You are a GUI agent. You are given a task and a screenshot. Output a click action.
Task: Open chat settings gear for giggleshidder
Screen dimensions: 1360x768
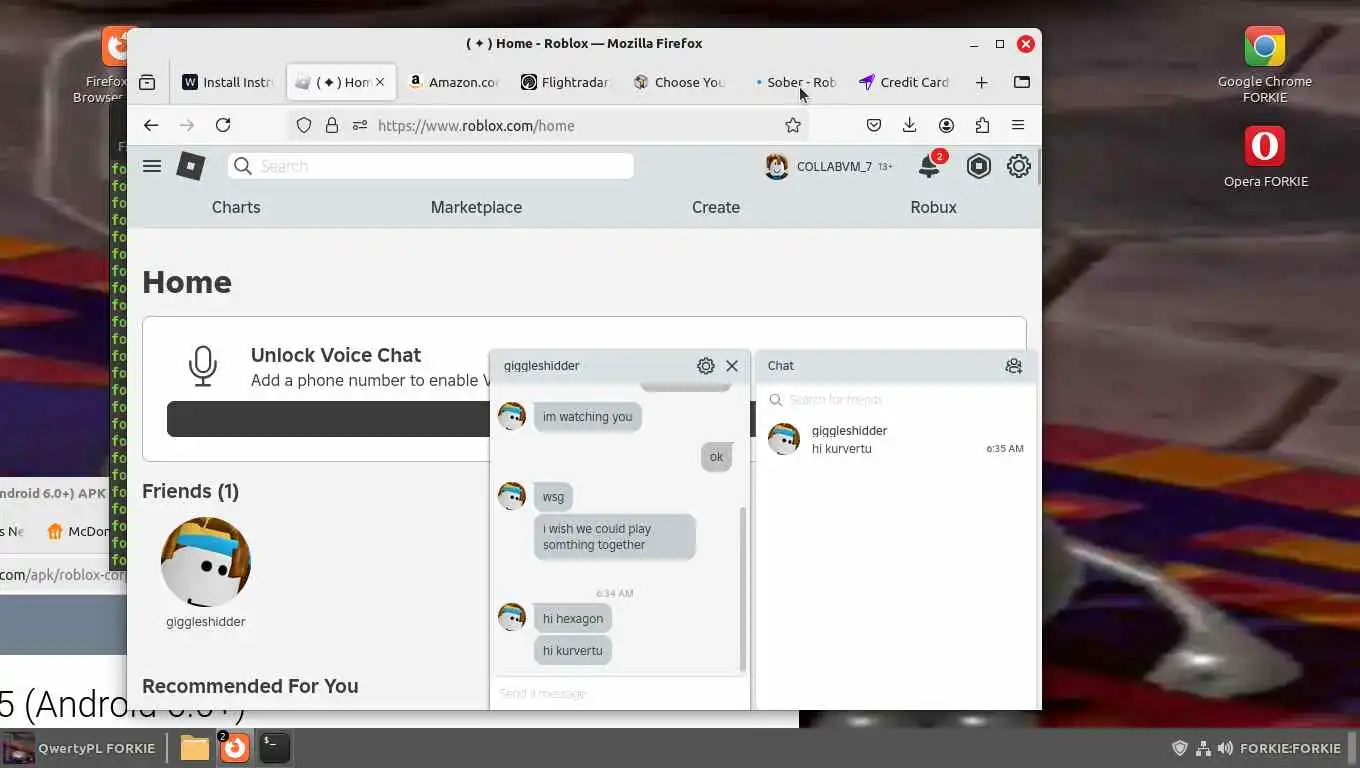pyautogui.click(x=706, y=366)
